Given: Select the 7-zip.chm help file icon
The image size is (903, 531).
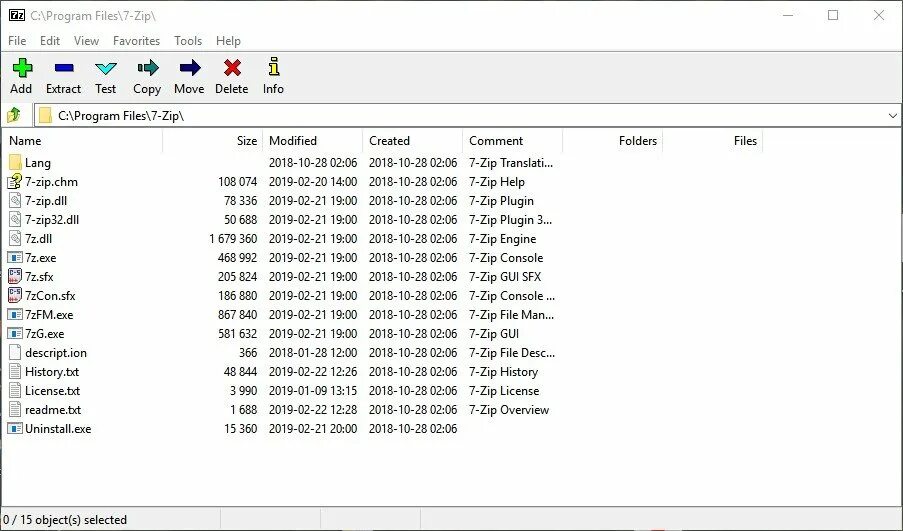Looking at the screenshot, I should tap(14, 181).
